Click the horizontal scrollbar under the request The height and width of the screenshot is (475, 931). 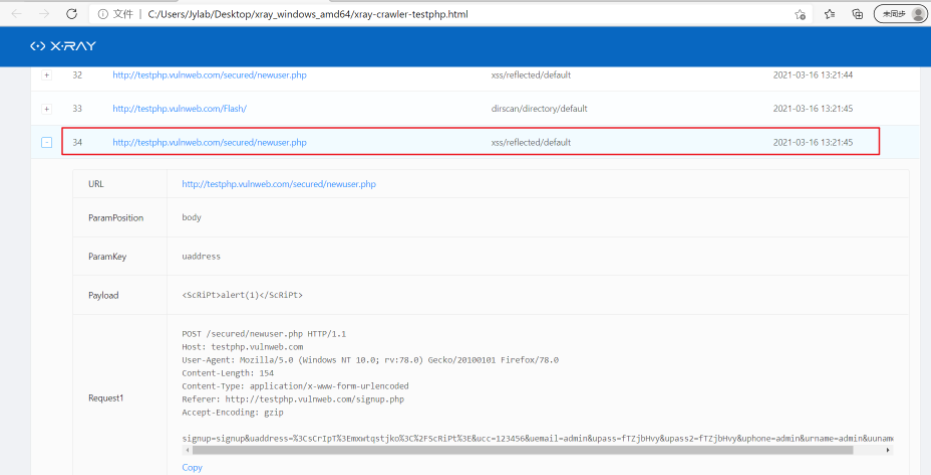tap(522, 451)
